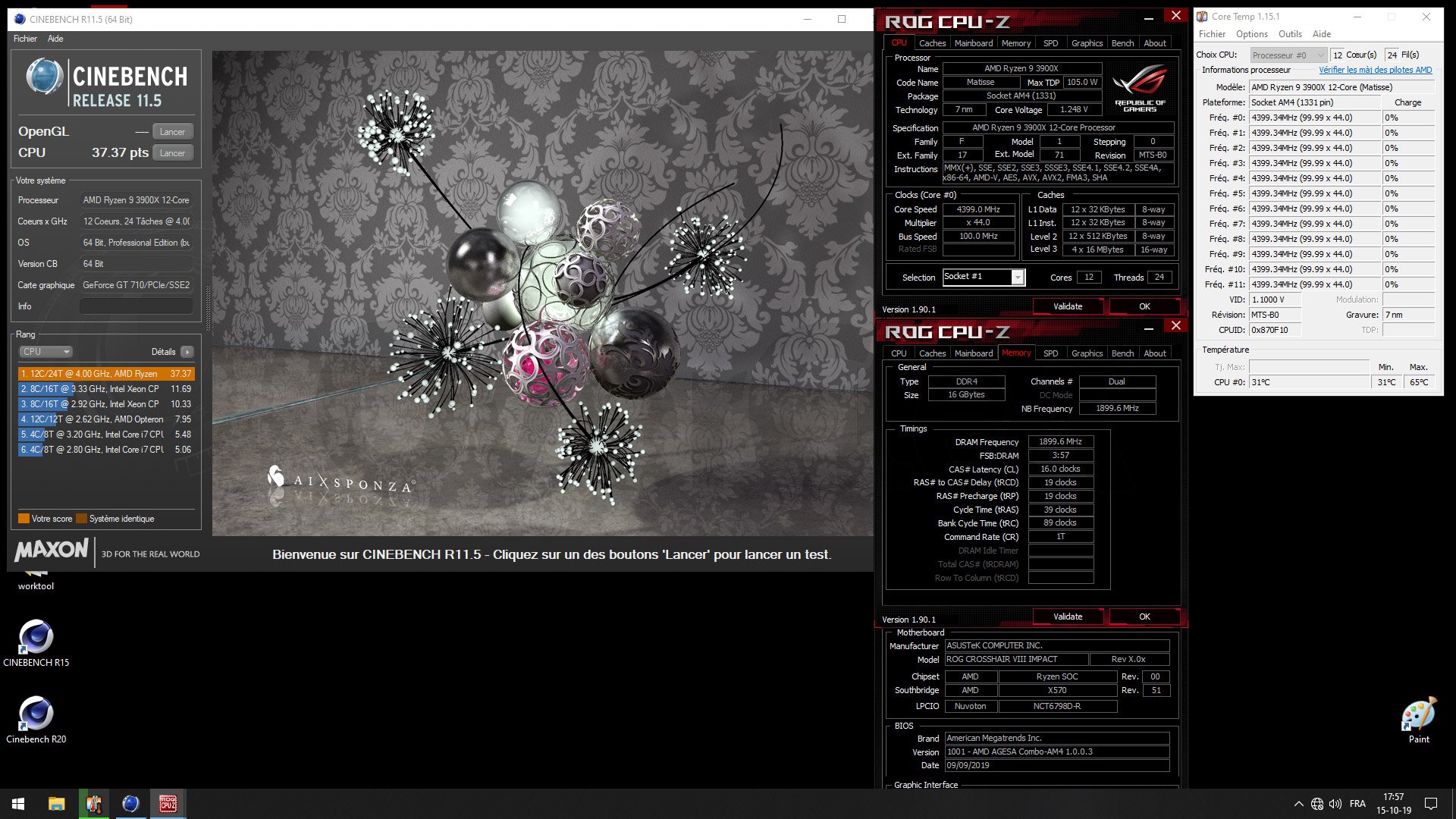Image resolution: width=1456 pixels, height=819 pixels.
Task: Open the notification center icon
Action: tap(1431, 804)
